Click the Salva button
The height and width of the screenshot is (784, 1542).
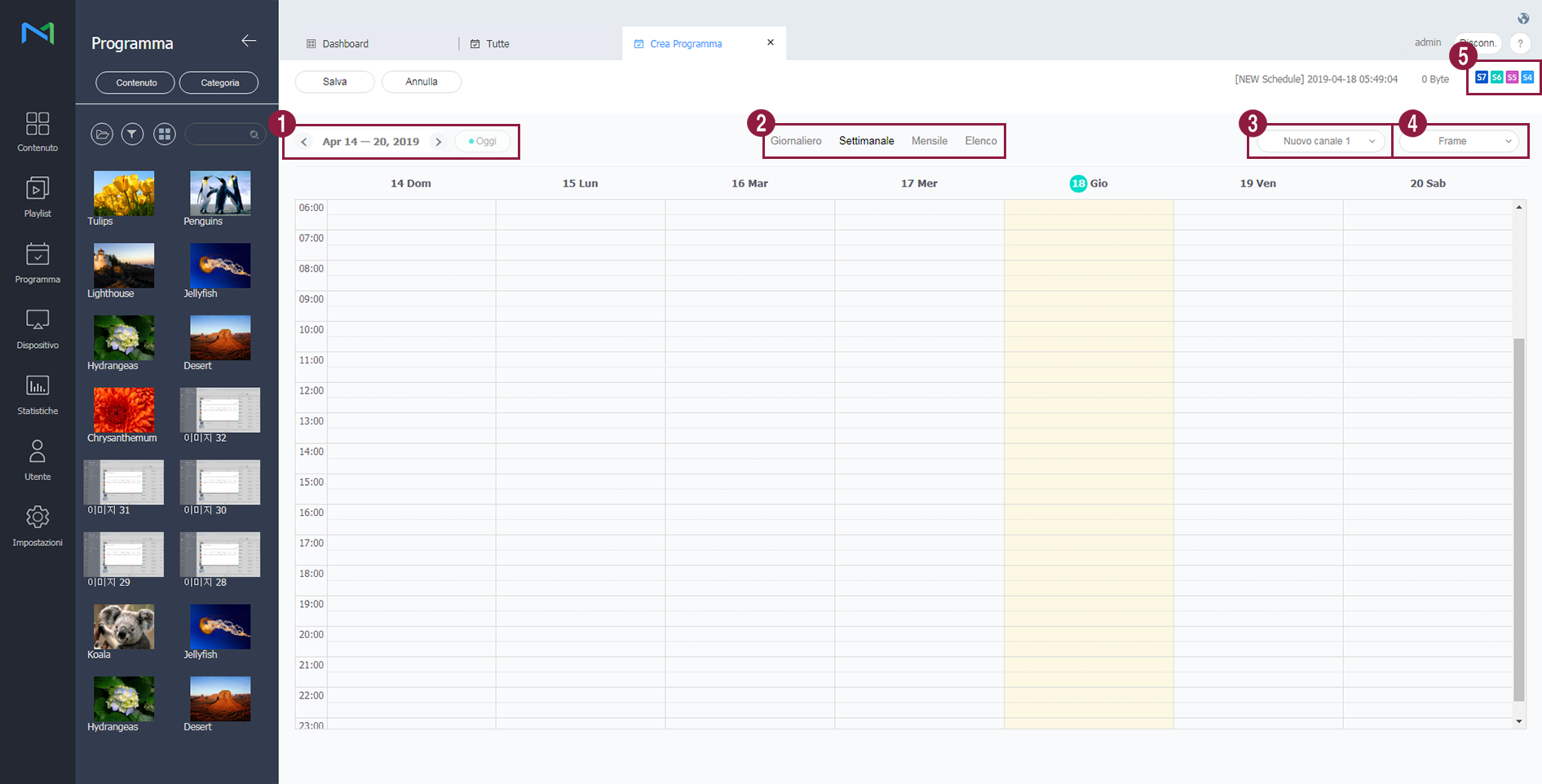334,81
